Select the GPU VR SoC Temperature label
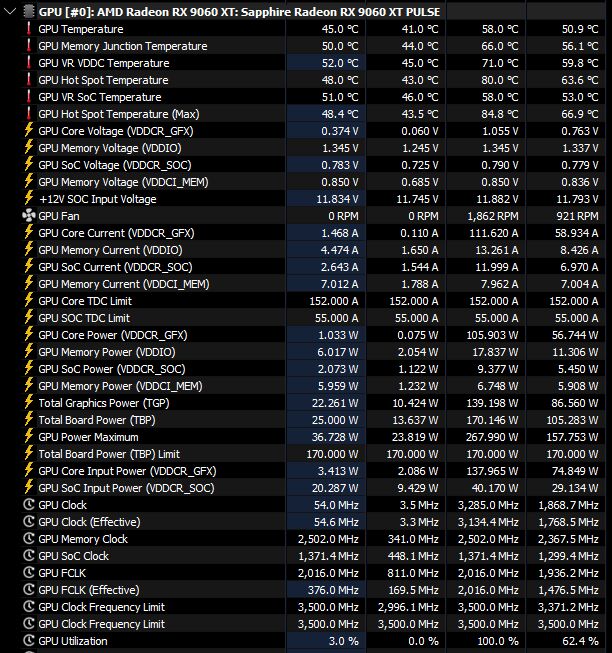The image size is (612, 653). click(100, 97)
